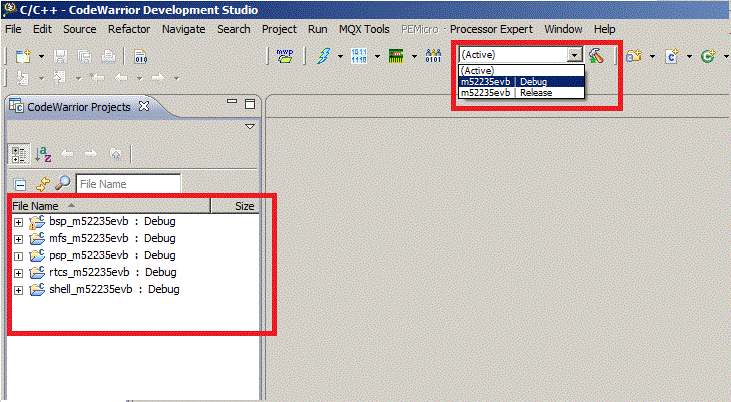The width and height of the screenshot is (731, 402).
Task: Click the green memory chip icon
Action: (x=396, y=56)
